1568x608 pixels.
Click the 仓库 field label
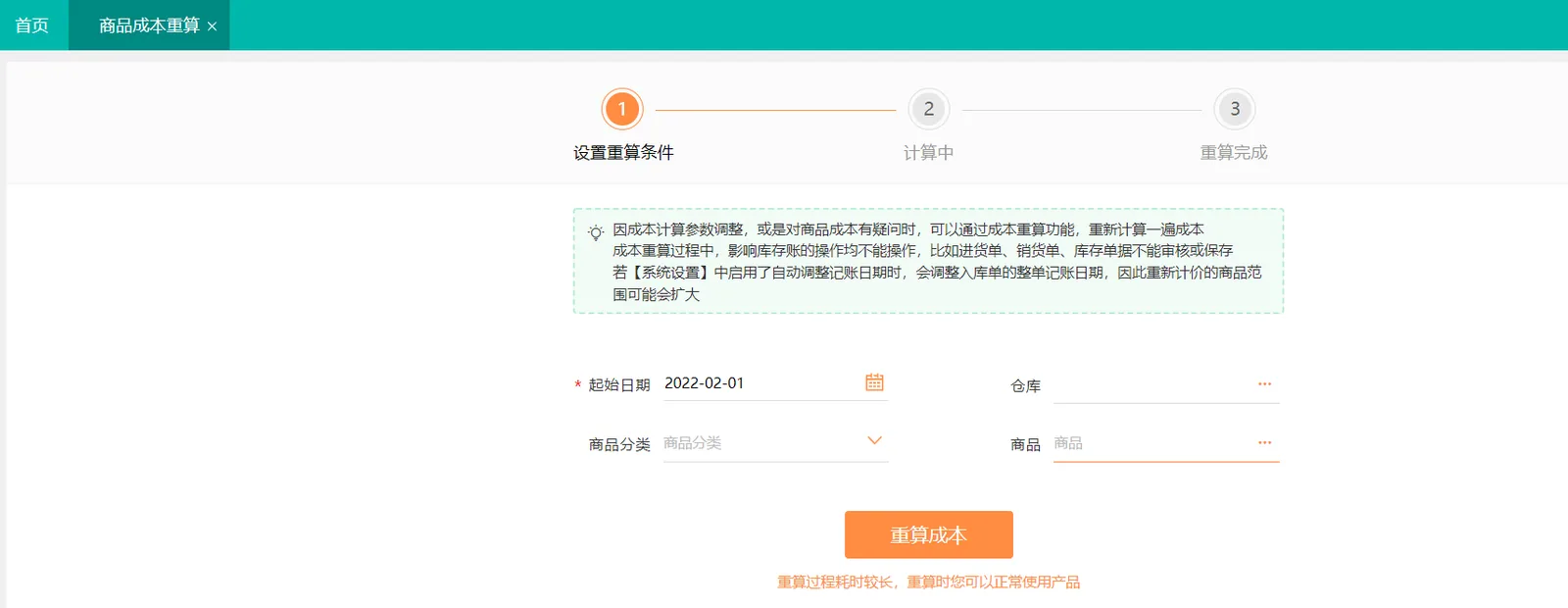[1025, 386]
